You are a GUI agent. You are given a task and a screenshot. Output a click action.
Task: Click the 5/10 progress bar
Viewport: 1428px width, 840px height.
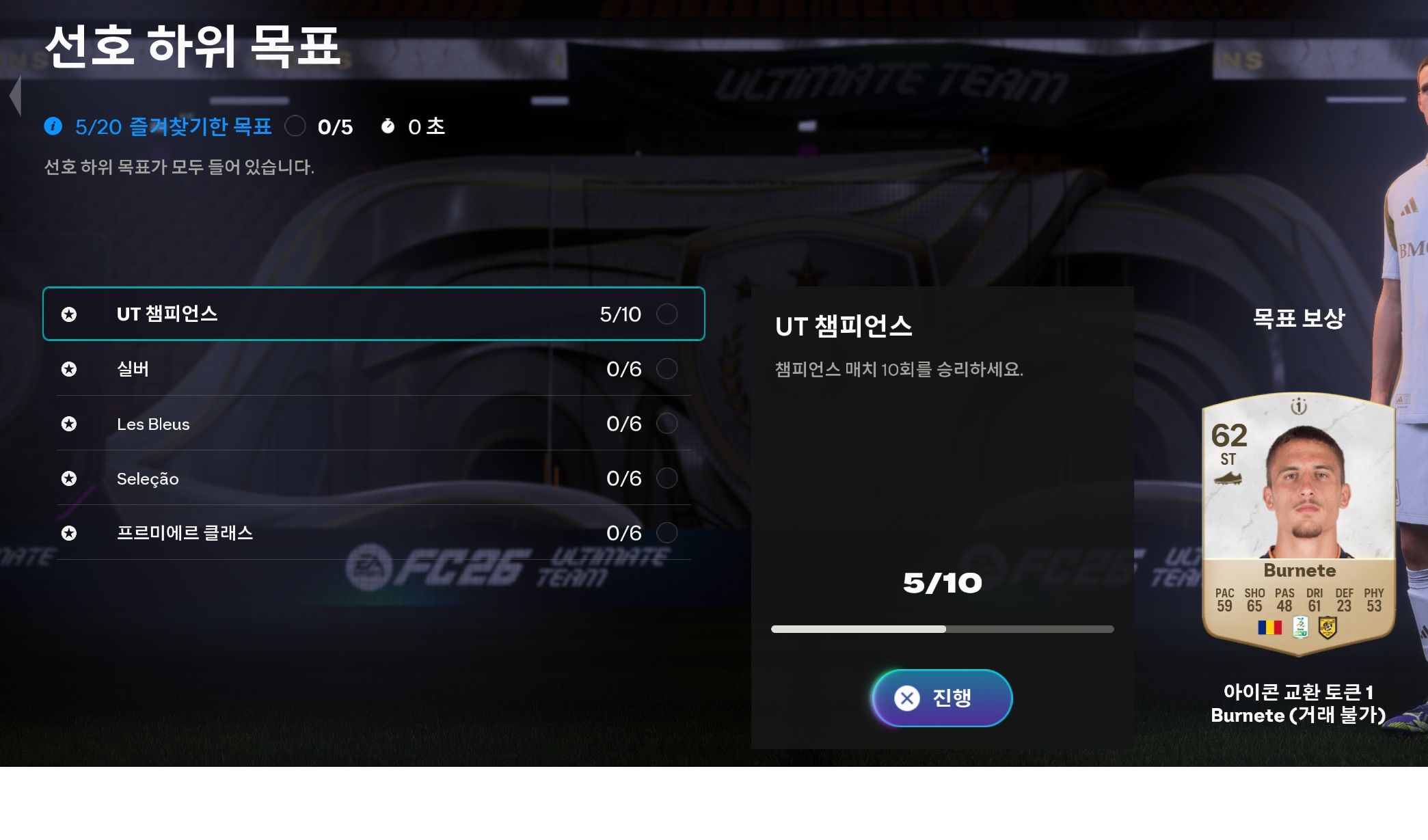tap(943, 629)
